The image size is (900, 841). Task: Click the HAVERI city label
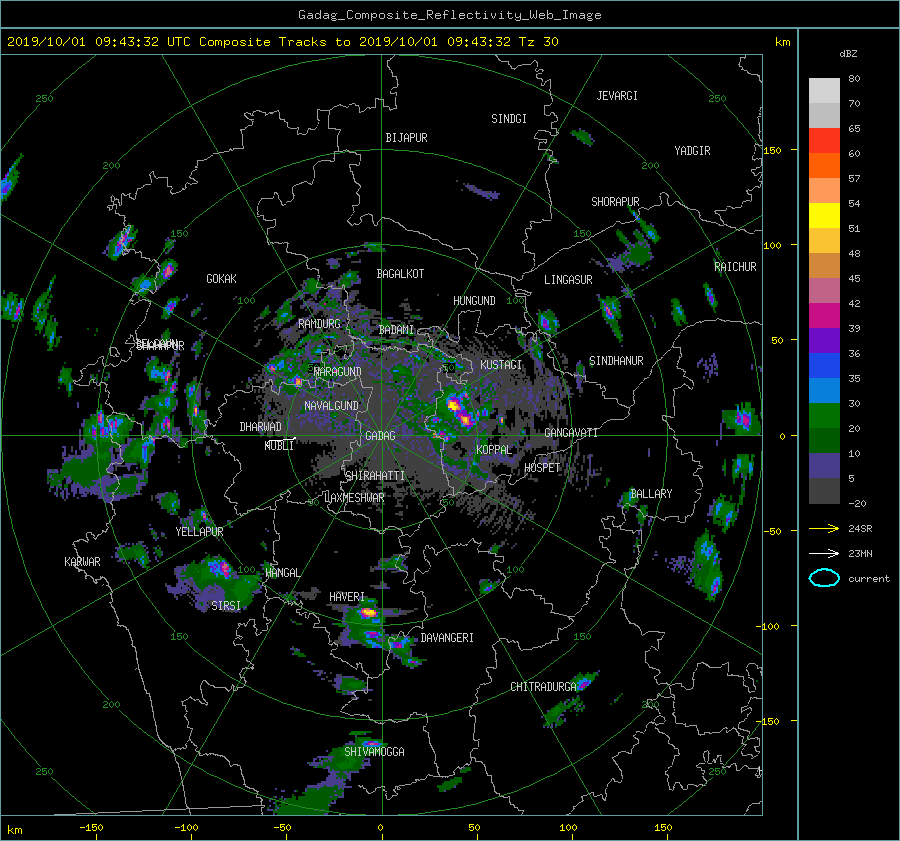pos(347,597)
